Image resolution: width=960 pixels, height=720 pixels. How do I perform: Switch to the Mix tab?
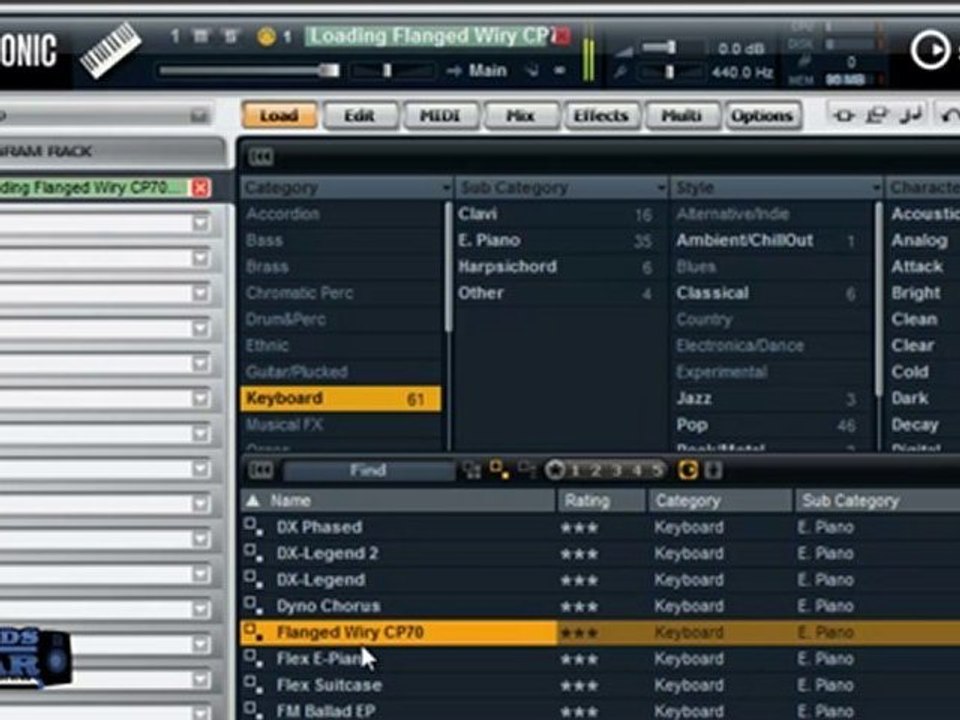[520, 115]
